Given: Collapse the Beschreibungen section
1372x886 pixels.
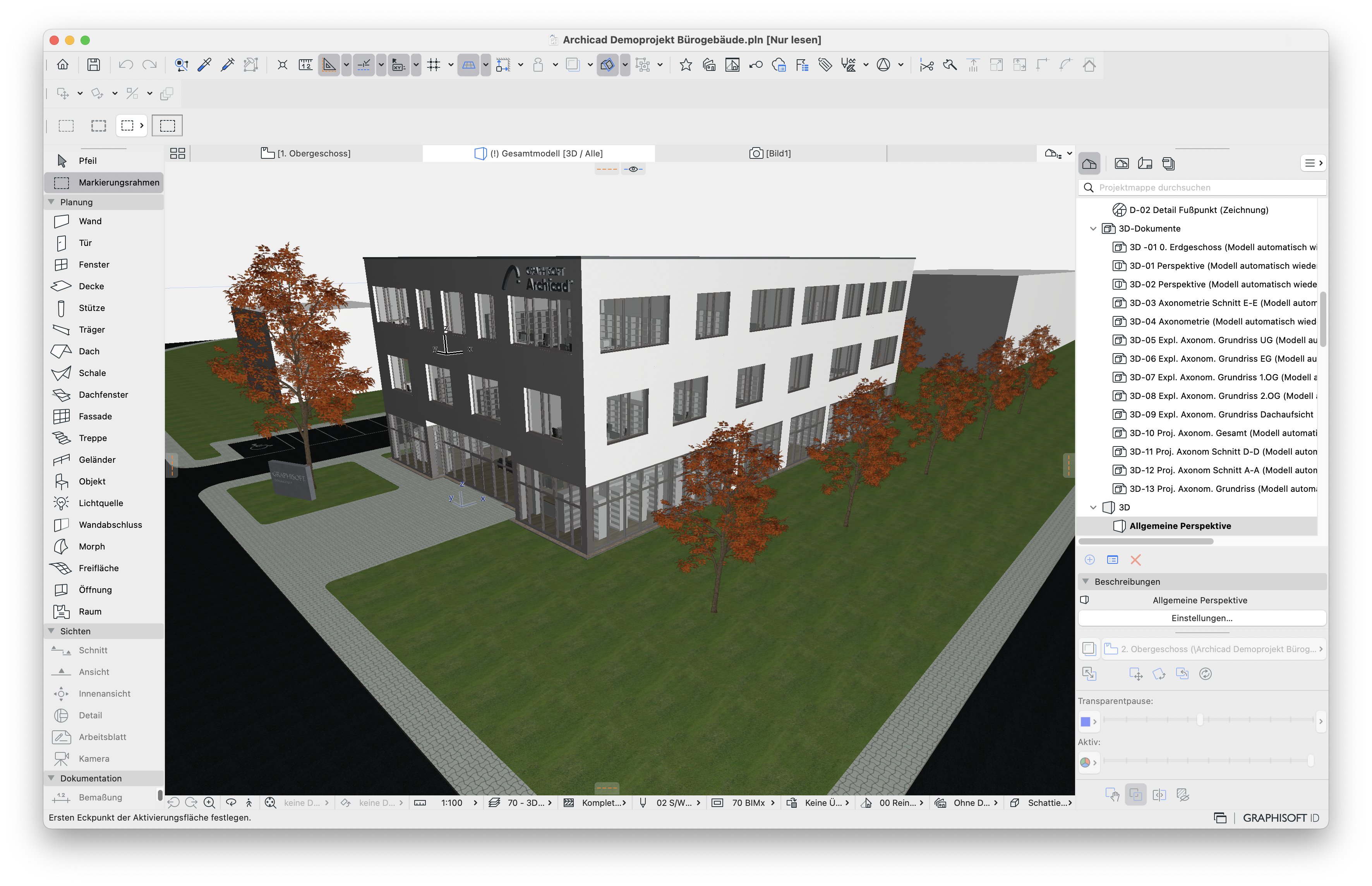Looking at the screenshot, I should pyautogui.click(x=1086, y=582).
